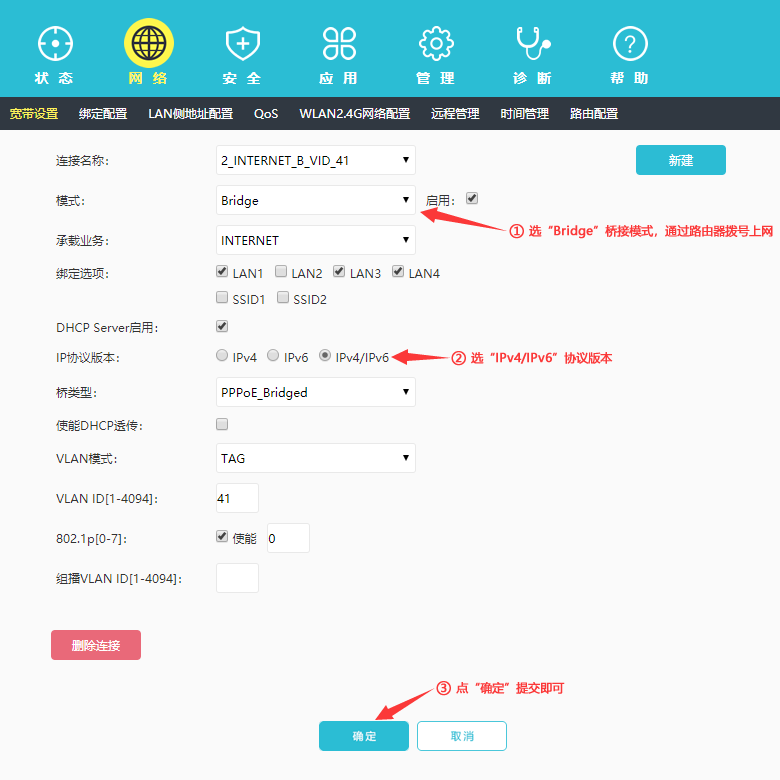Expand the VLAN模式 dropdown showing TAG

coord(316,458)
